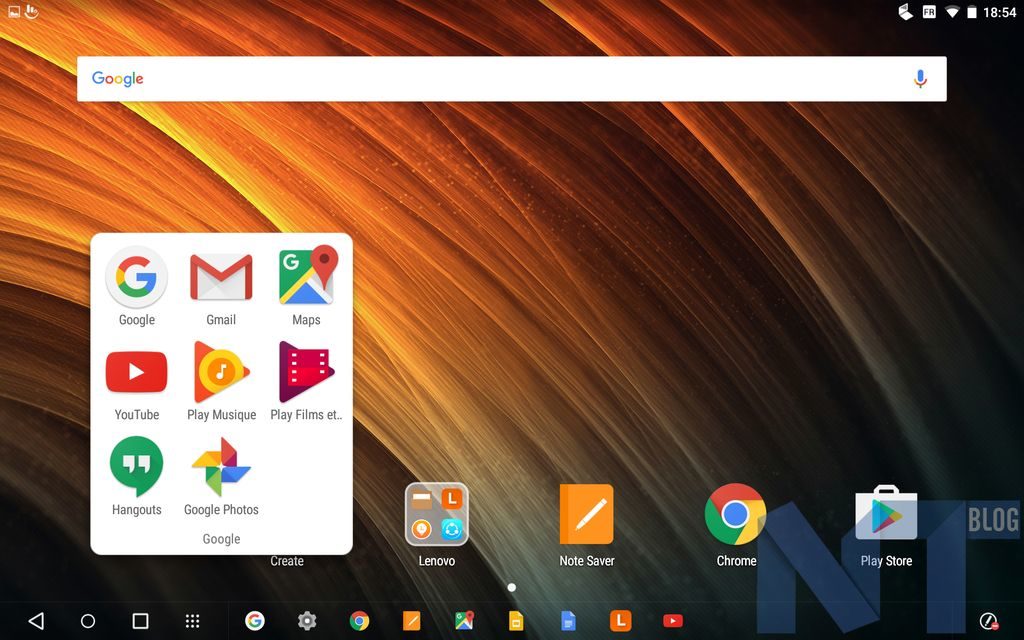Open the Lenovo folder
The image size is (1024, 640).
coord(436,515)
